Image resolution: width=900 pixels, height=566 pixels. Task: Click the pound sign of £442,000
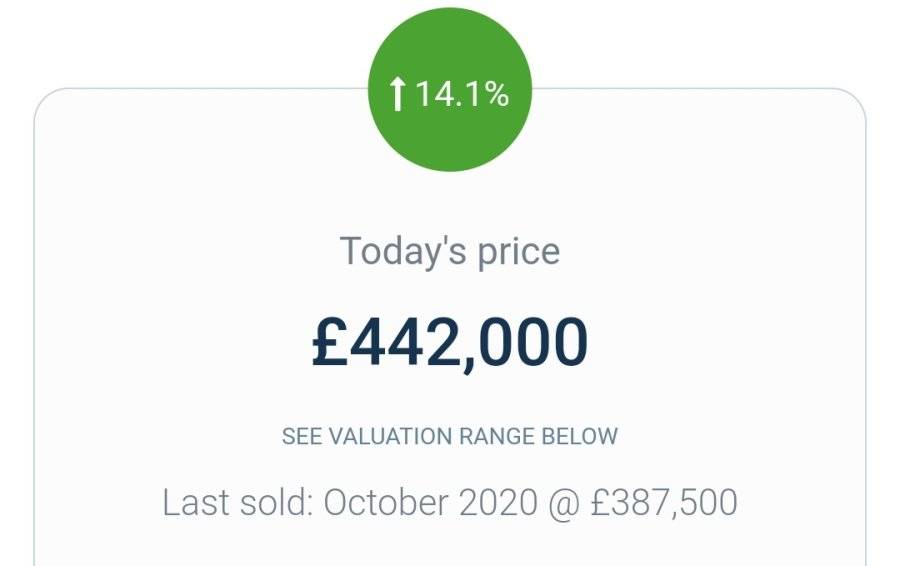click(330, 342)
